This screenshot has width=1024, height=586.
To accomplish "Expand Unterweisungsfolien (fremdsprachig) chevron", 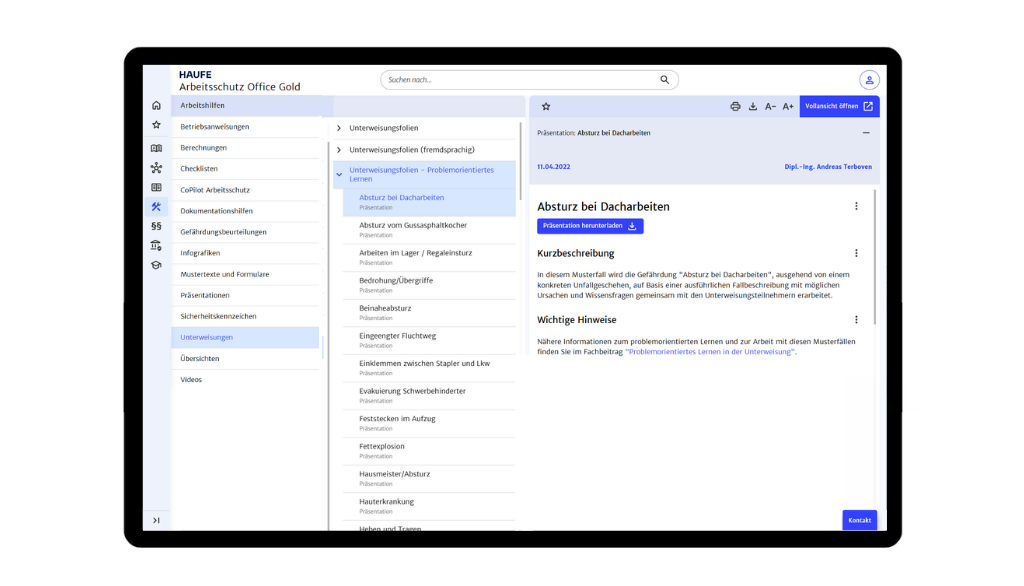I will 339,149.
